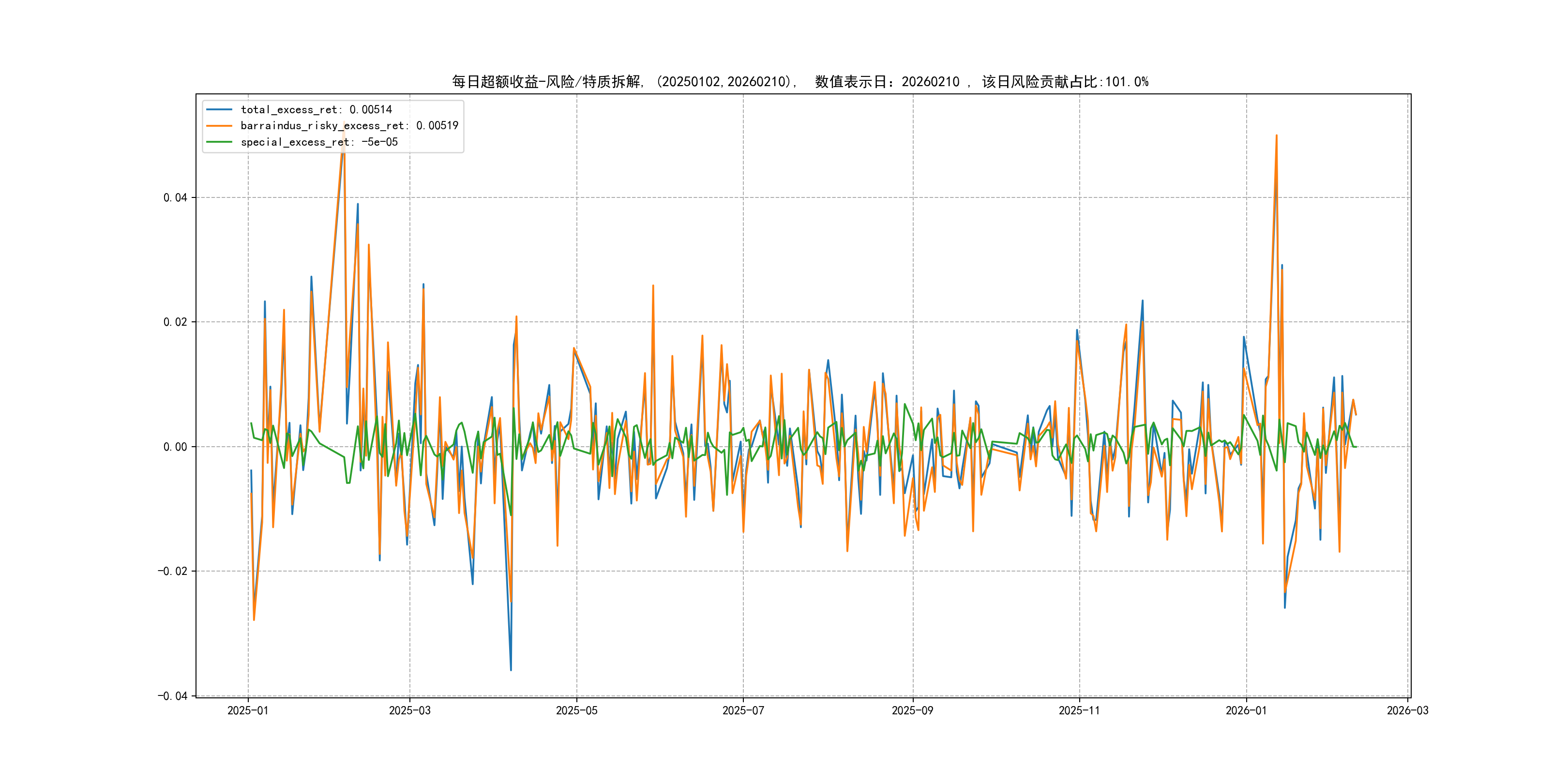Click the -0.02 y-axis tick label

click(172, 571)
